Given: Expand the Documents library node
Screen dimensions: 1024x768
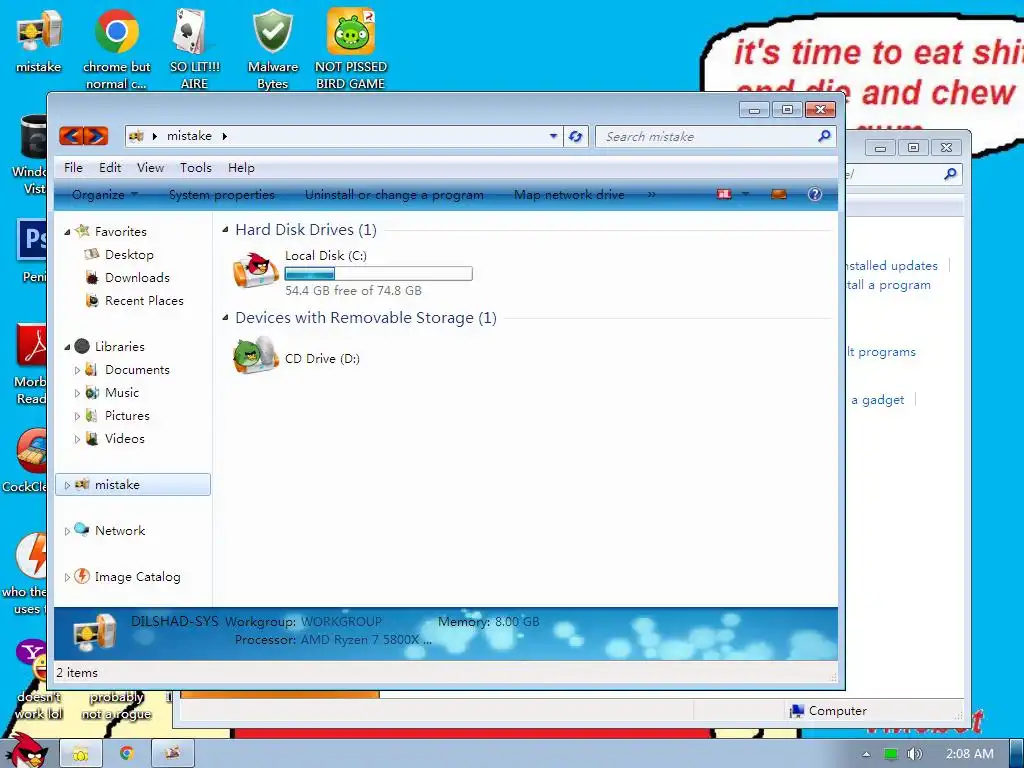Looking at the screenshot, I should coord(77,370).
